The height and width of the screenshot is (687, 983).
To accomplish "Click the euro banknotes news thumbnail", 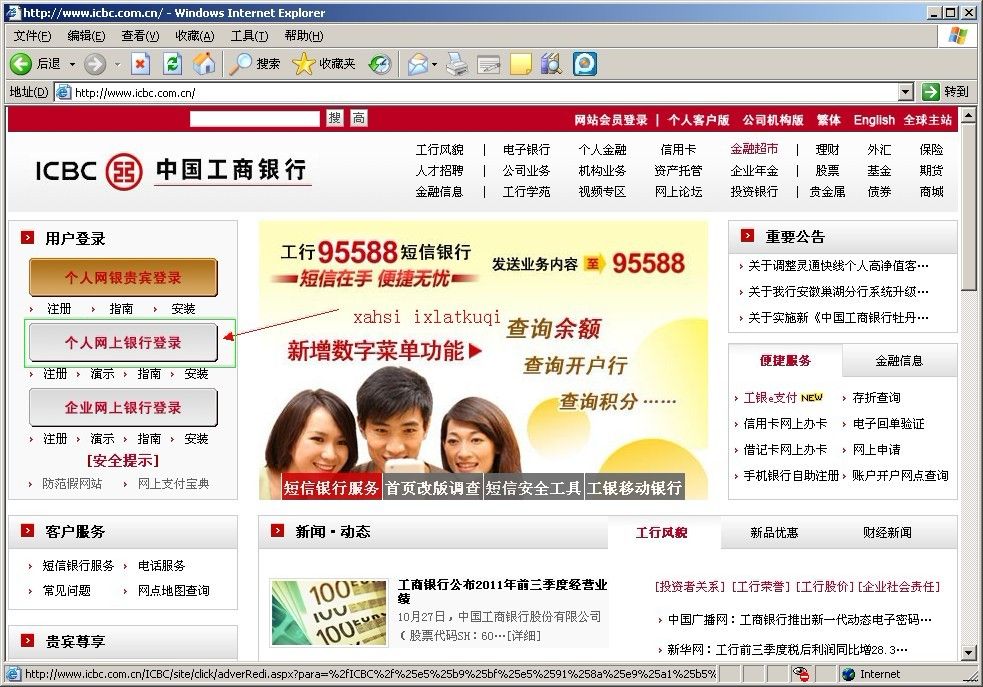I will click(329, 612).
